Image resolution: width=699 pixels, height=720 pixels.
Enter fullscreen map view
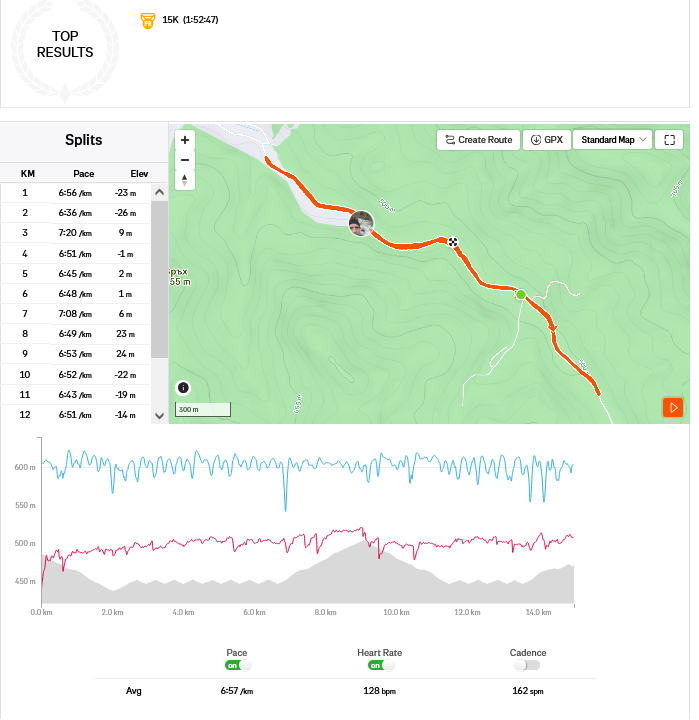click(669, 140)
